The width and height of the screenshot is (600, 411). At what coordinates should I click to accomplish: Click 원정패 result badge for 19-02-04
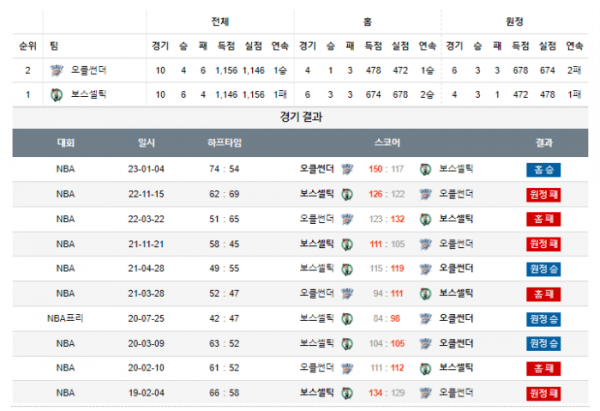[543, 393]
